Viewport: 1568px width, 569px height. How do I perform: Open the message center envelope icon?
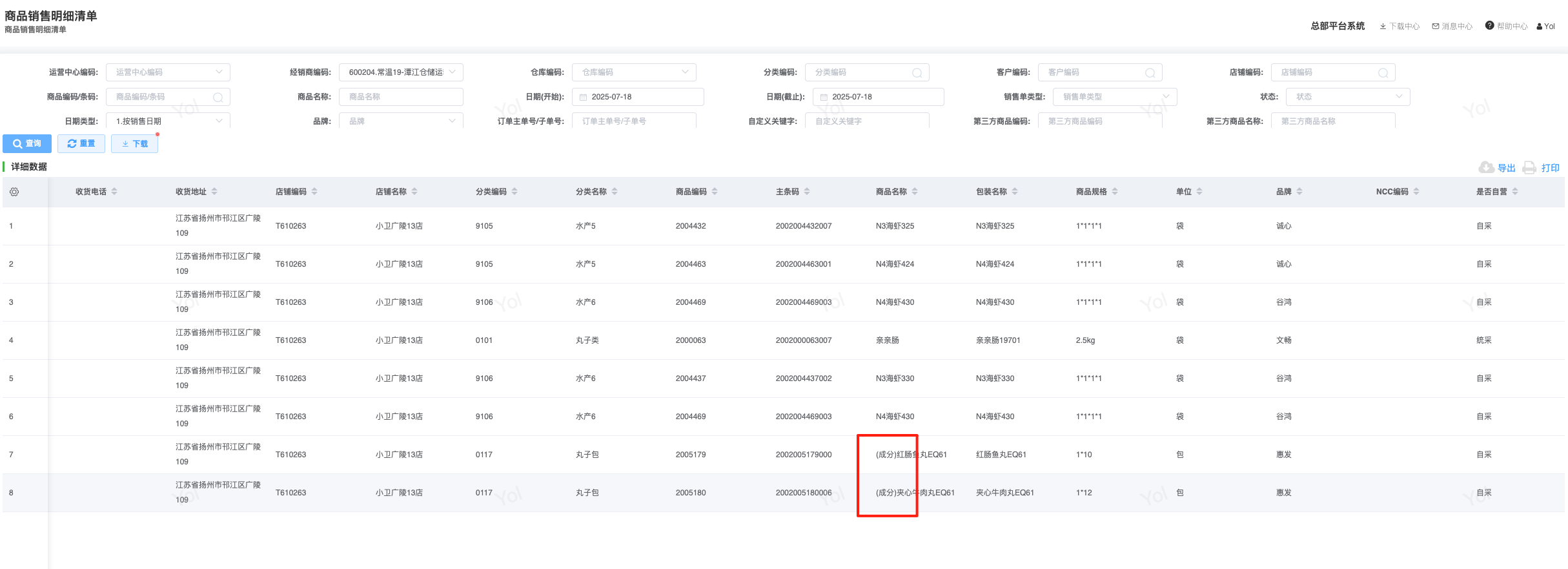pyautogui.click(x=1436, y=26)
